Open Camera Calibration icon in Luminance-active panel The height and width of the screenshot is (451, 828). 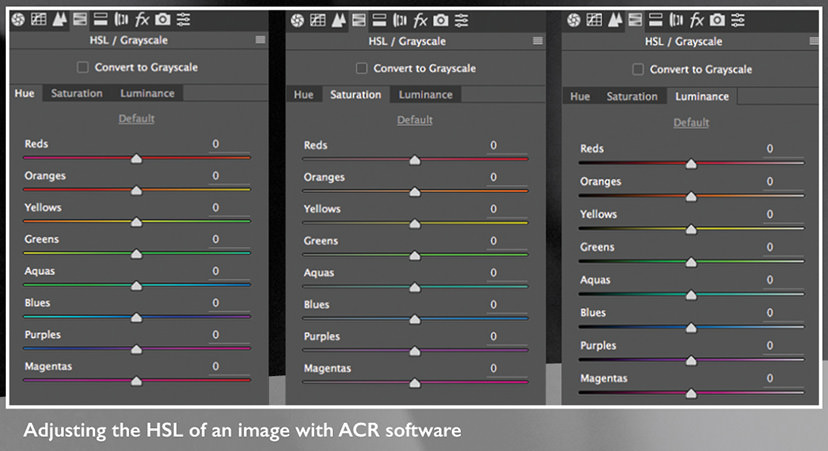point(717,21)
